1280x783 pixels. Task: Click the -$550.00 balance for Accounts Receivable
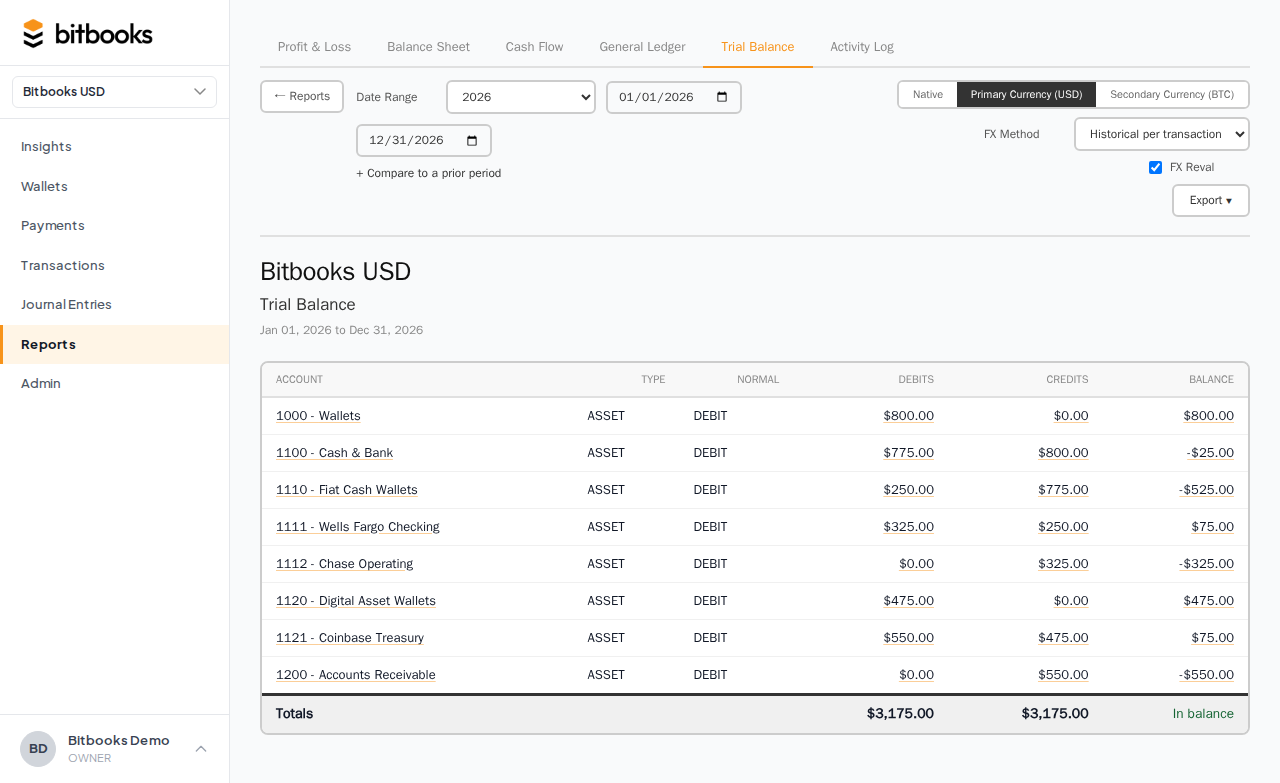[x=1206, y=675]
